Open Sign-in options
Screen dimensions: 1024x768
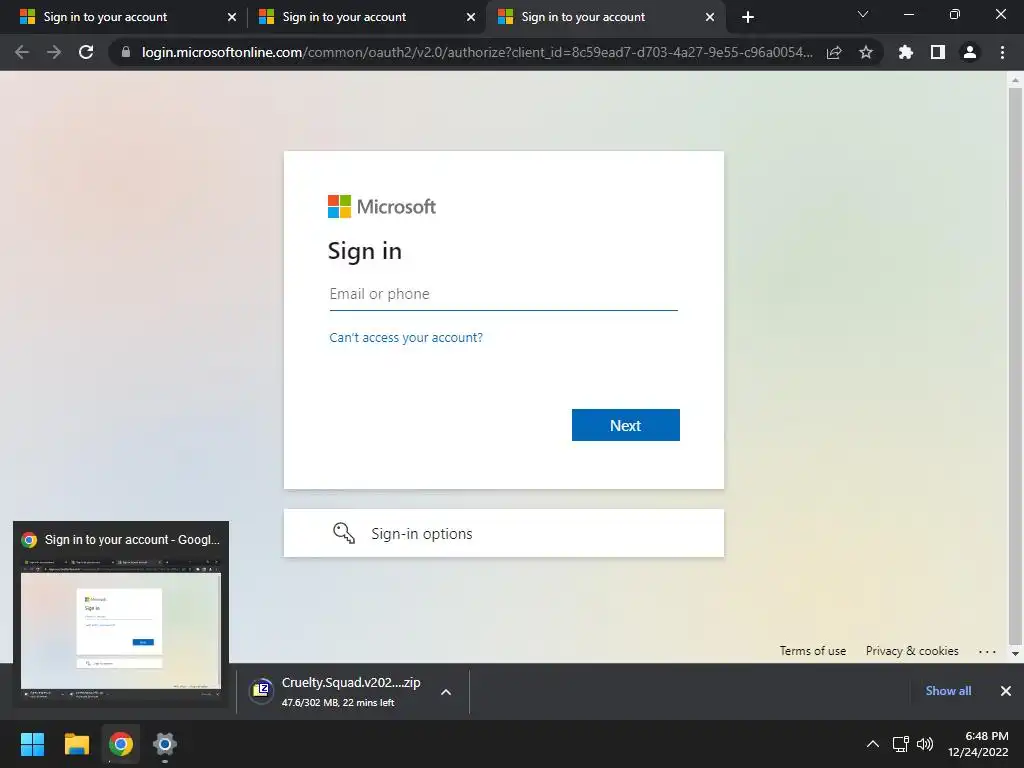tap(504, 533)
